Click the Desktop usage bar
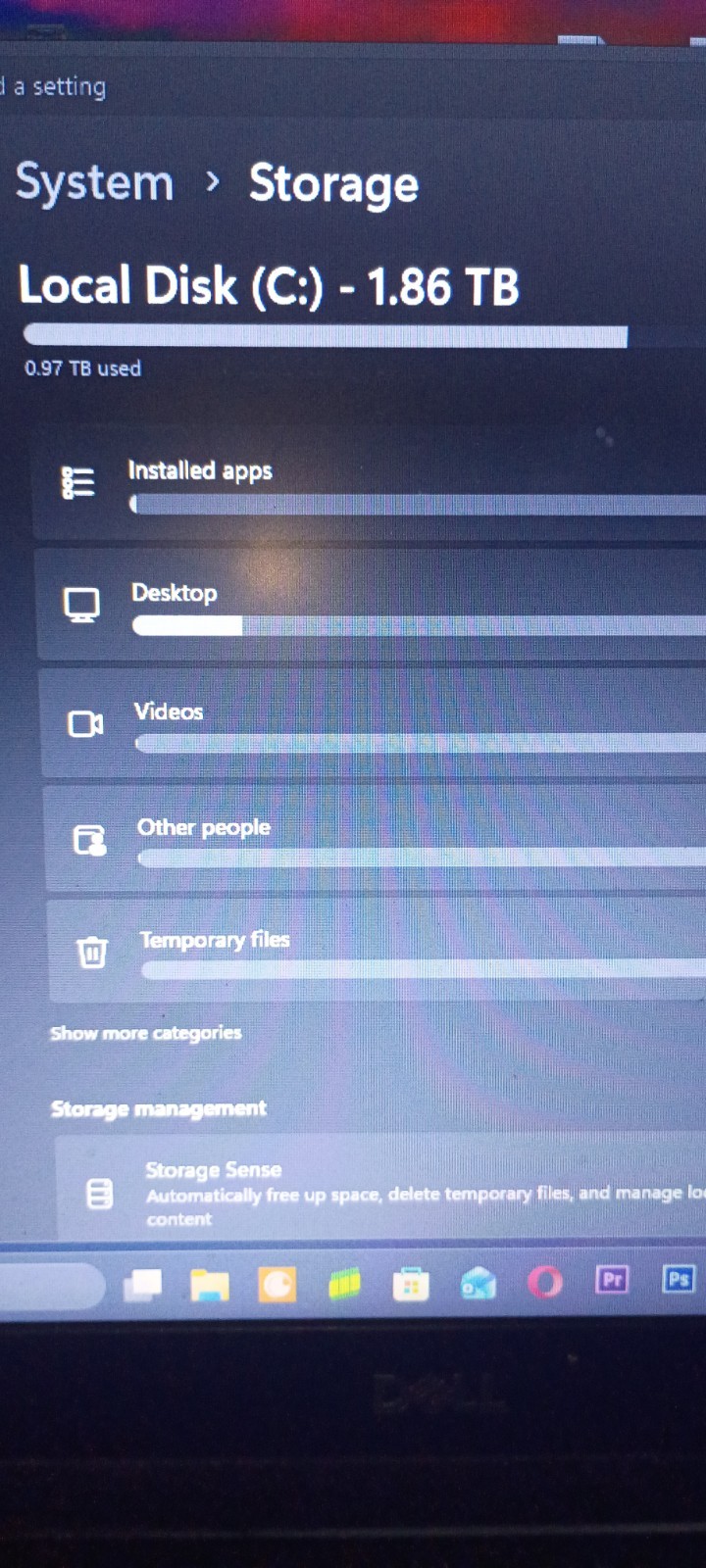 click(x=420, y=625)
